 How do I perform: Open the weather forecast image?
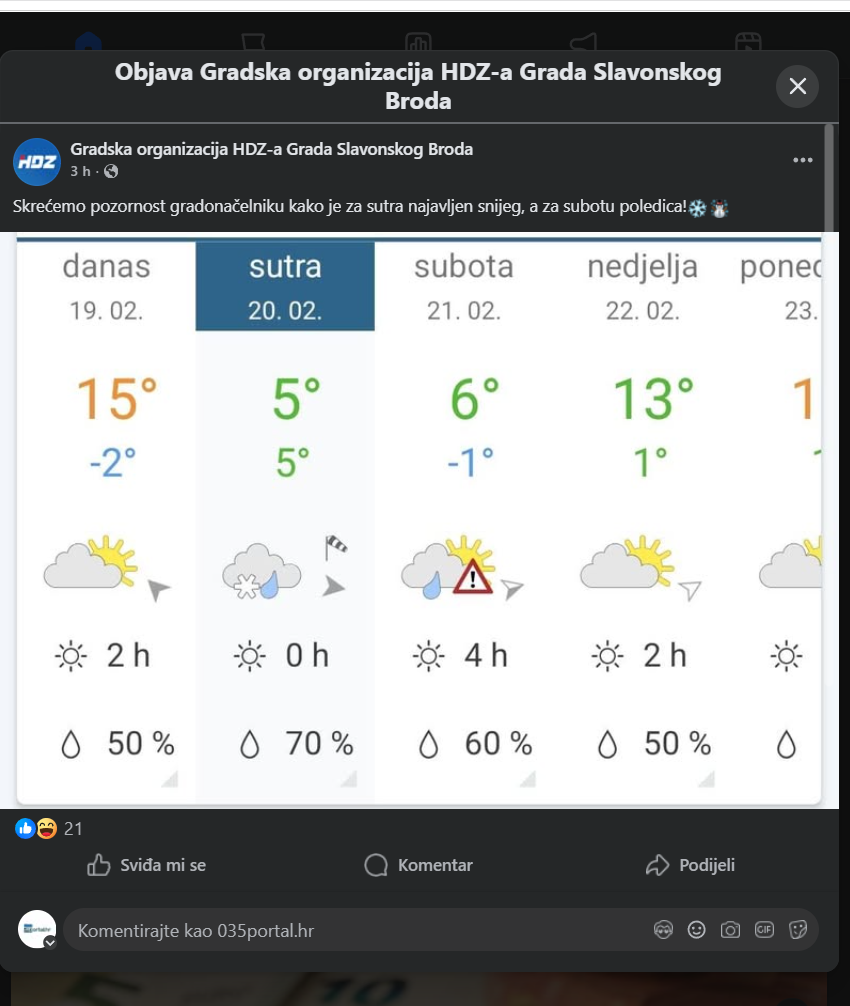[x=419, y=520]
